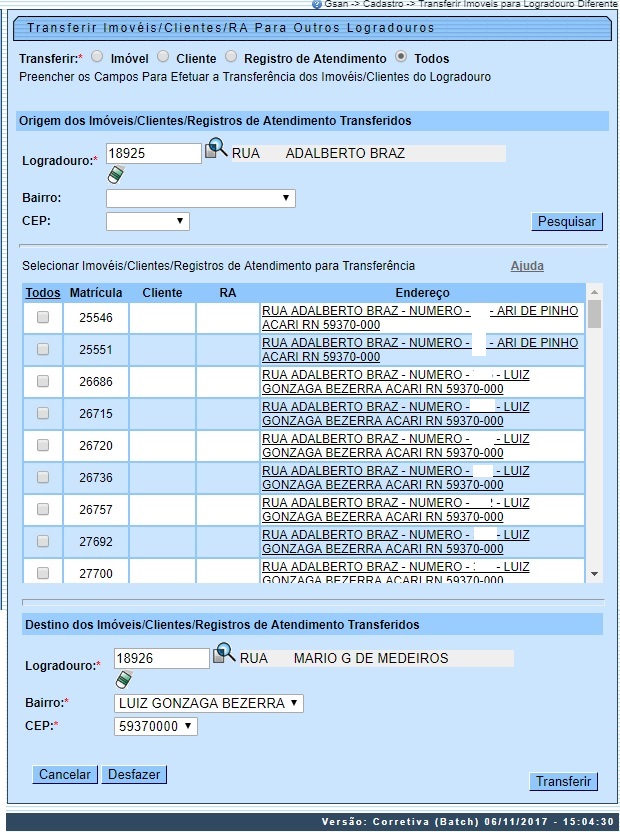Open search icon beside origin Logradouro field
The height and width of the screenshot is (832, 620).
click(216, 151)
